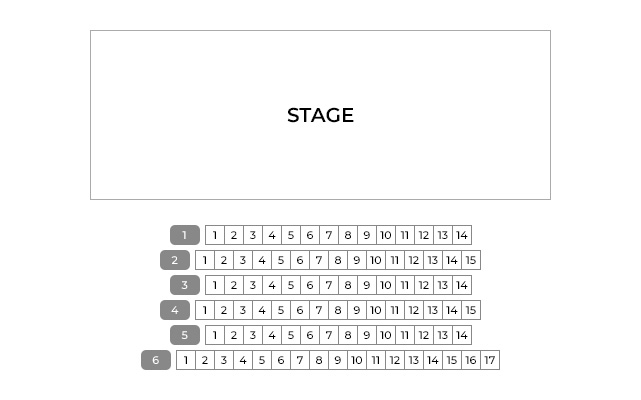The height and width of the screenshot is (400, 641).
Task: Select seat 3 in row 4
Action: pos(243,310)
